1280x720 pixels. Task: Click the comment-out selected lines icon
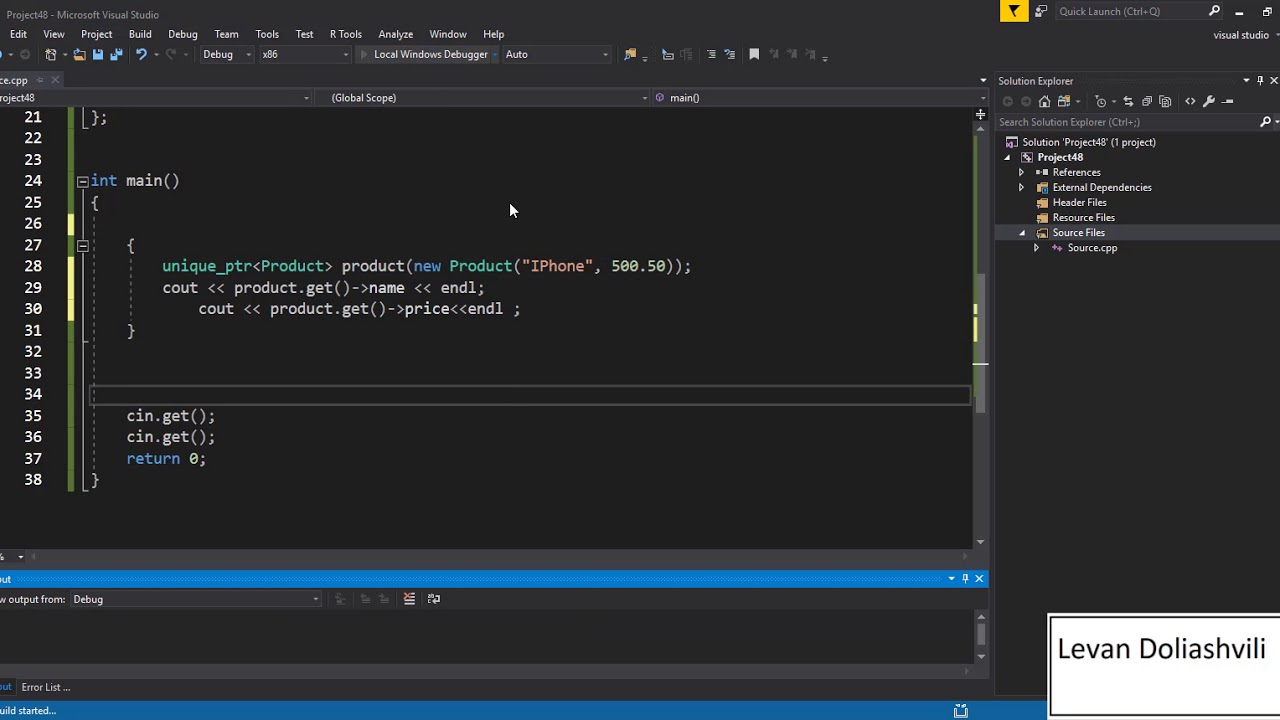(x=711, y=54)
